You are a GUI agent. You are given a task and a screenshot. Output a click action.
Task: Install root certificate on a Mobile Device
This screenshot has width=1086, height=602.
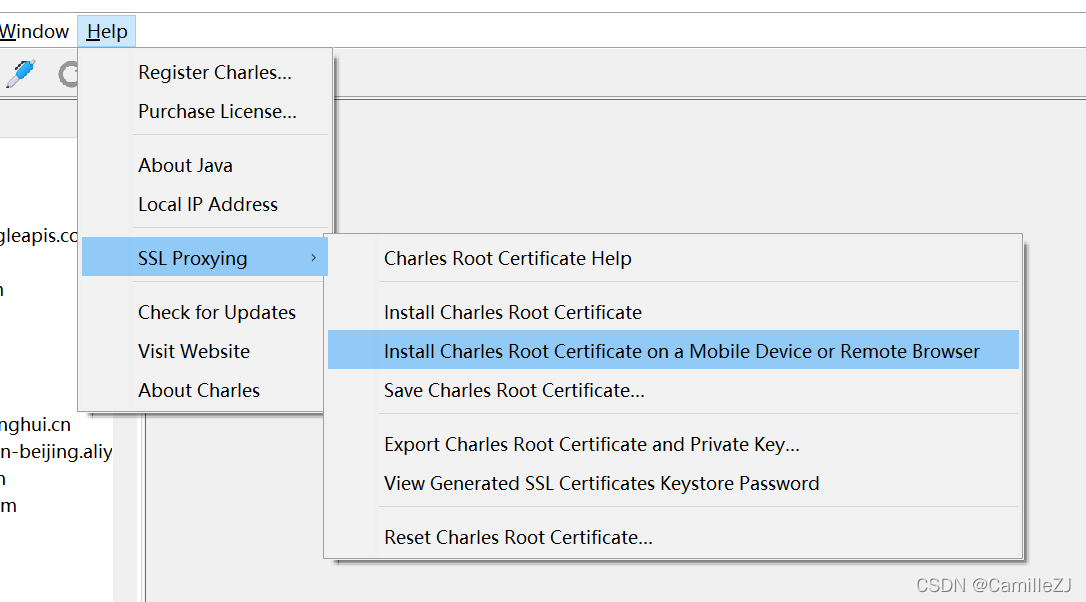pos(681,351)
